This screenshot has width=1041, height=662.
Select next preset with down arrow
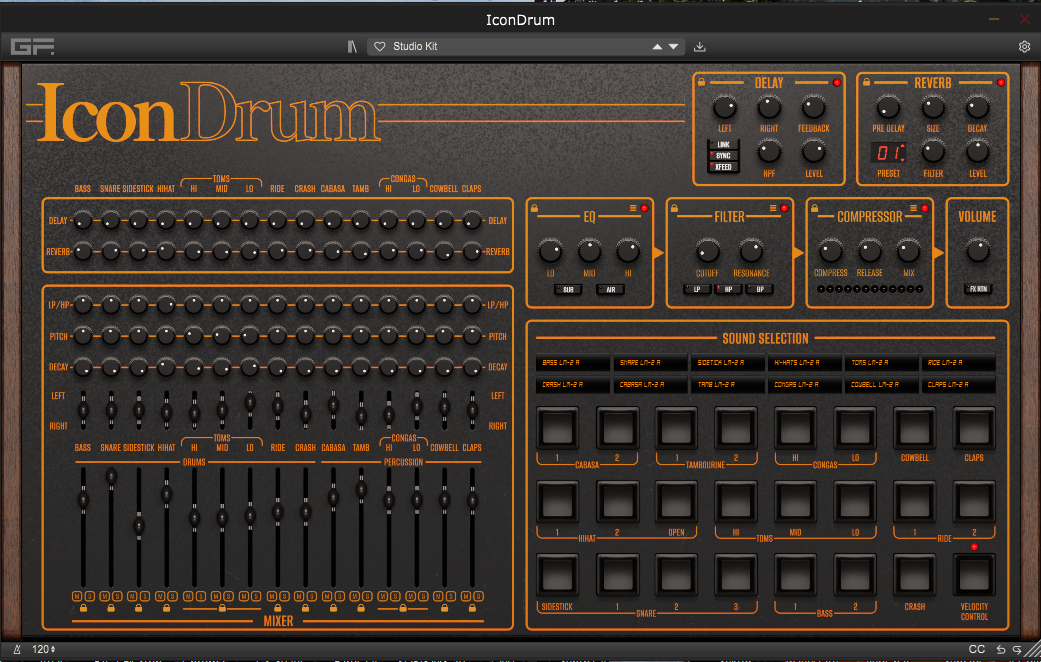673,46
